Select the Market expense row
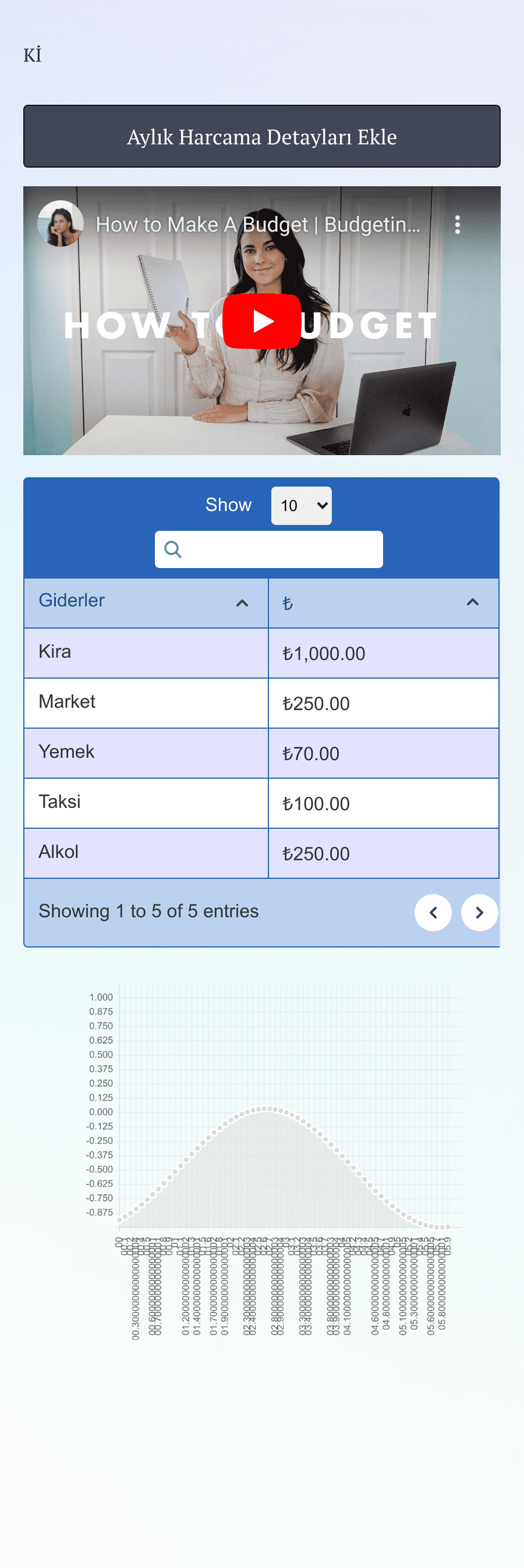 pos(261,703)
